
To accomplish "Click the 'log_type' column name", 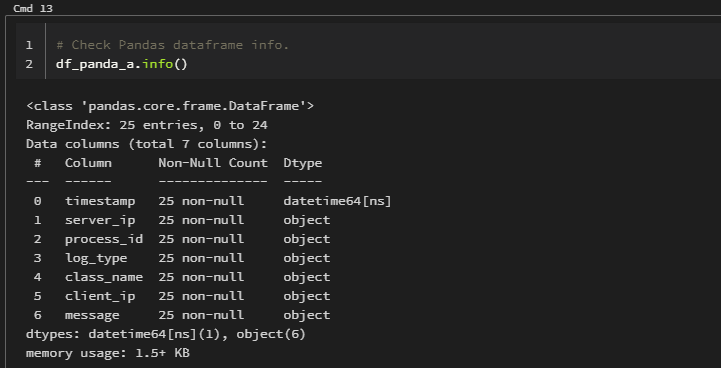I will click(96, 258).
